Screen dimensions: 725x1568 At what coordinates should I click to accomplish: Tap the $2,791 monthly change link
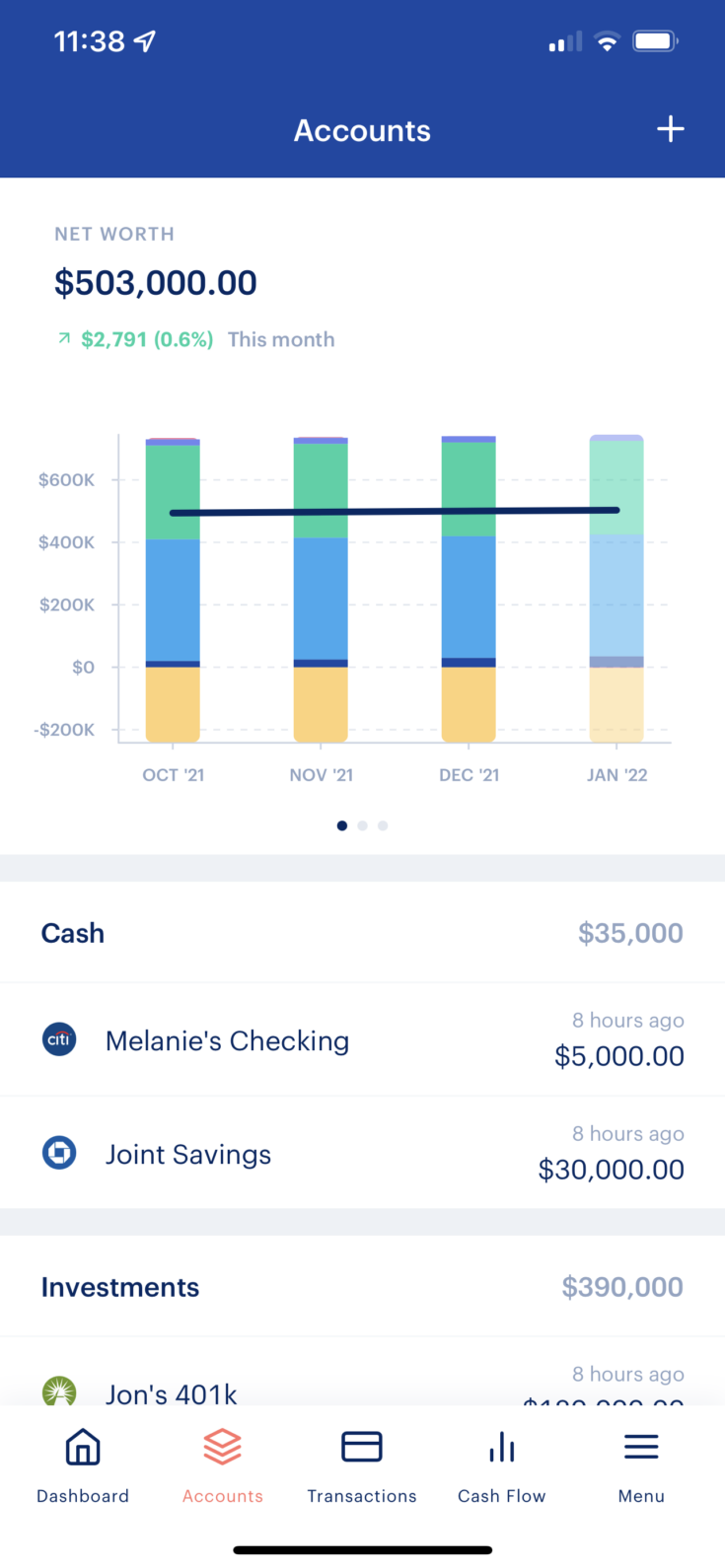147,339
